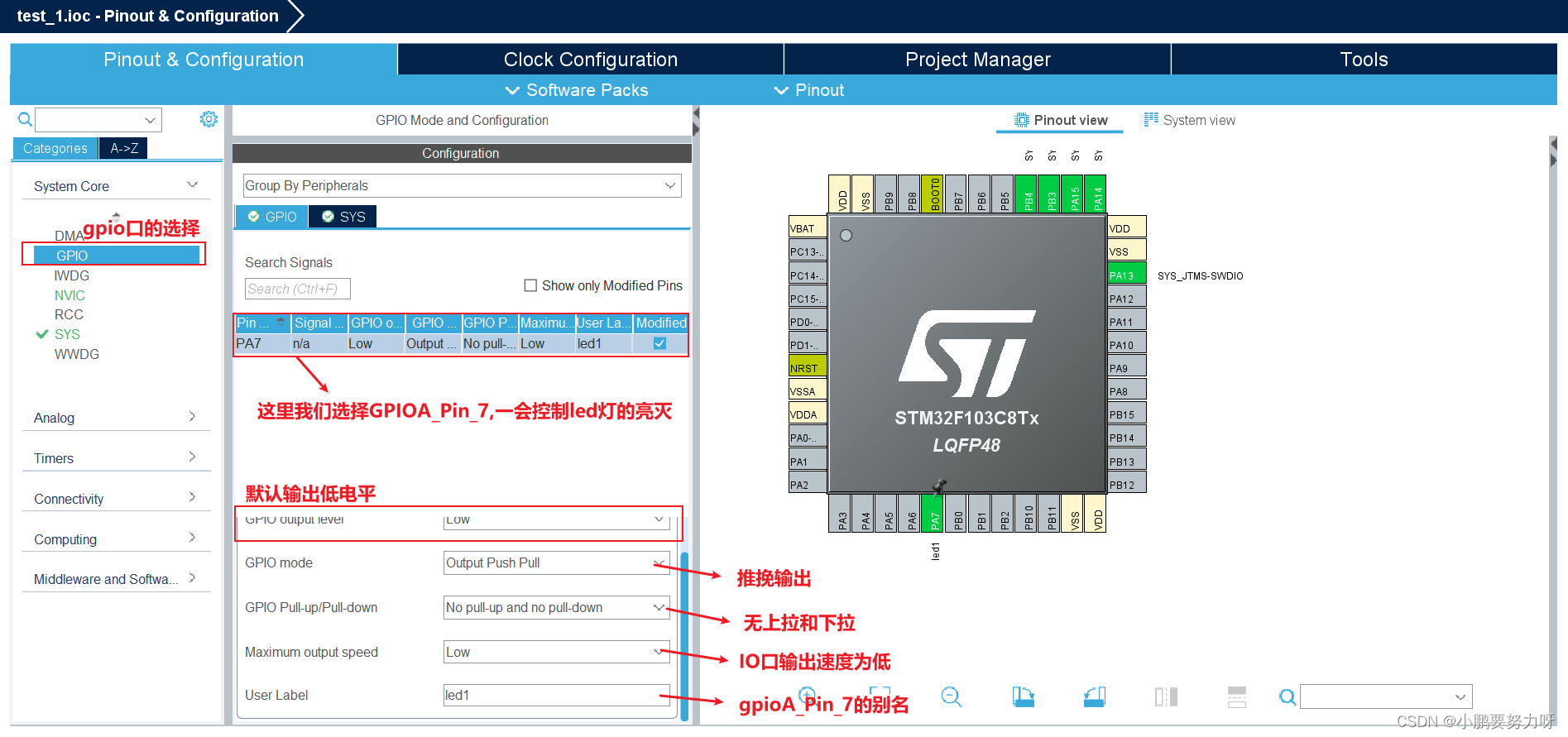Select Pinout & Configuration tab
The width and height of the screenshot is (1568, 737).
204,60
